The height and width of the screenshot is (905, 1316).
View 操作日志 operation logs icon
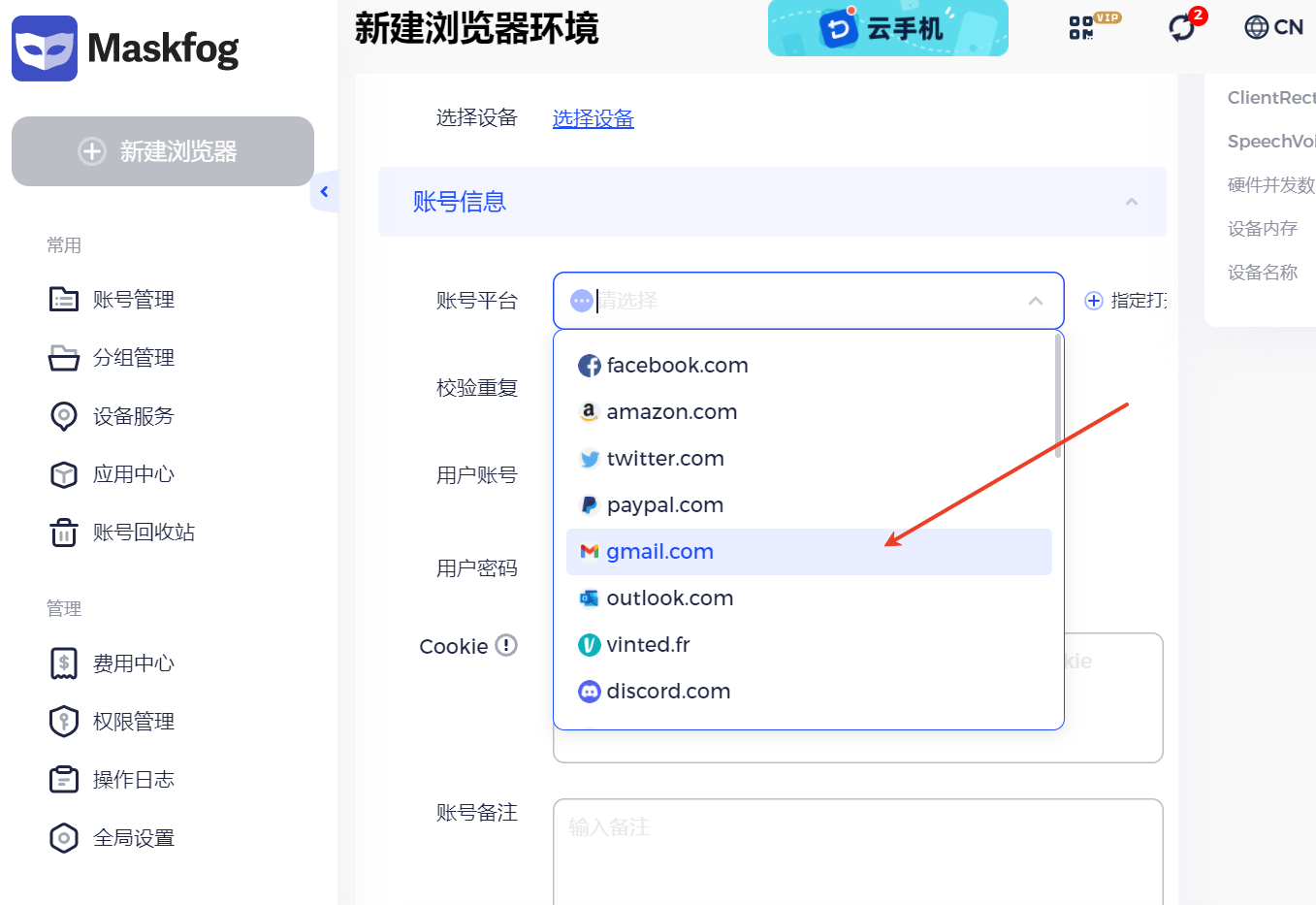coord(63,779)
